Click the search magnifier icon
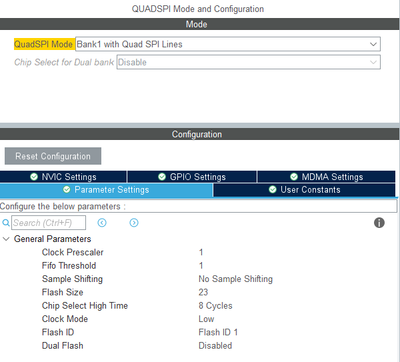This screenshot has width=400, height=362. tap(6, 222)
